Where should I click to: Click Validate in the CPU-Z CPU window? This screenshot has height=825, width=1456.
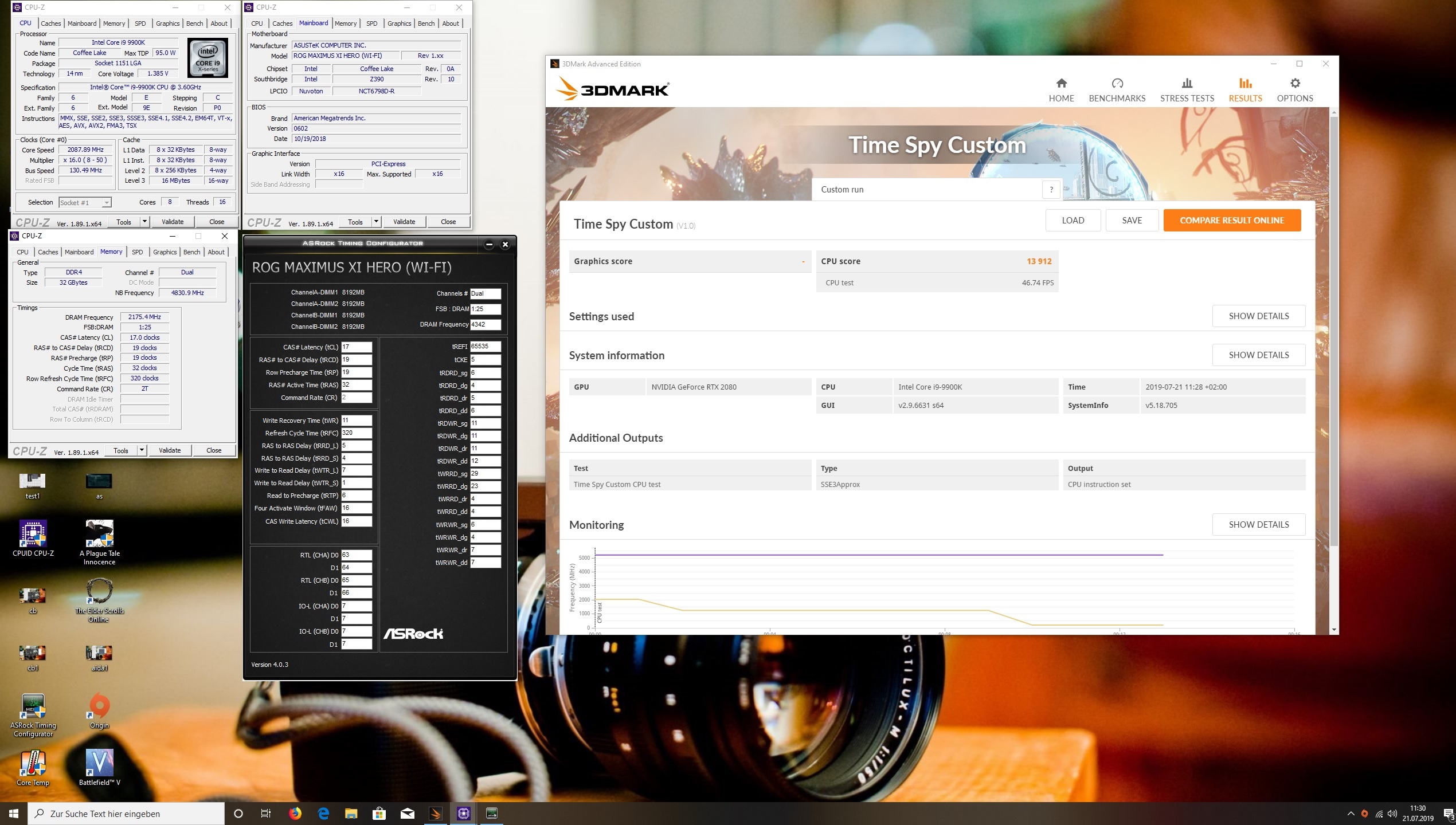point(173,222)
